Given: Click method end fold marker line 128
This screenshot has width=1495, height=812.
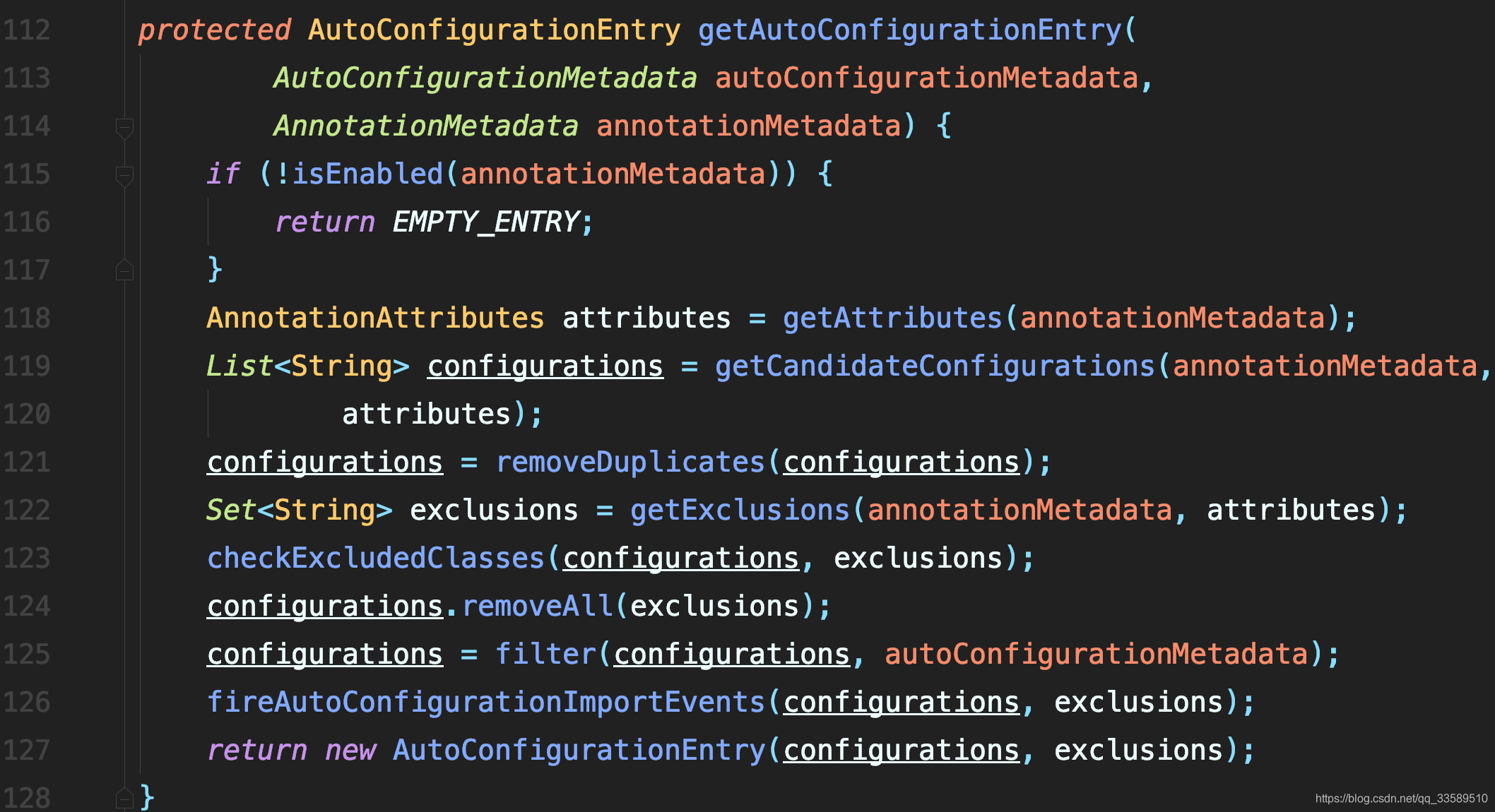Looking at the screenshot, I should point(124,798).
